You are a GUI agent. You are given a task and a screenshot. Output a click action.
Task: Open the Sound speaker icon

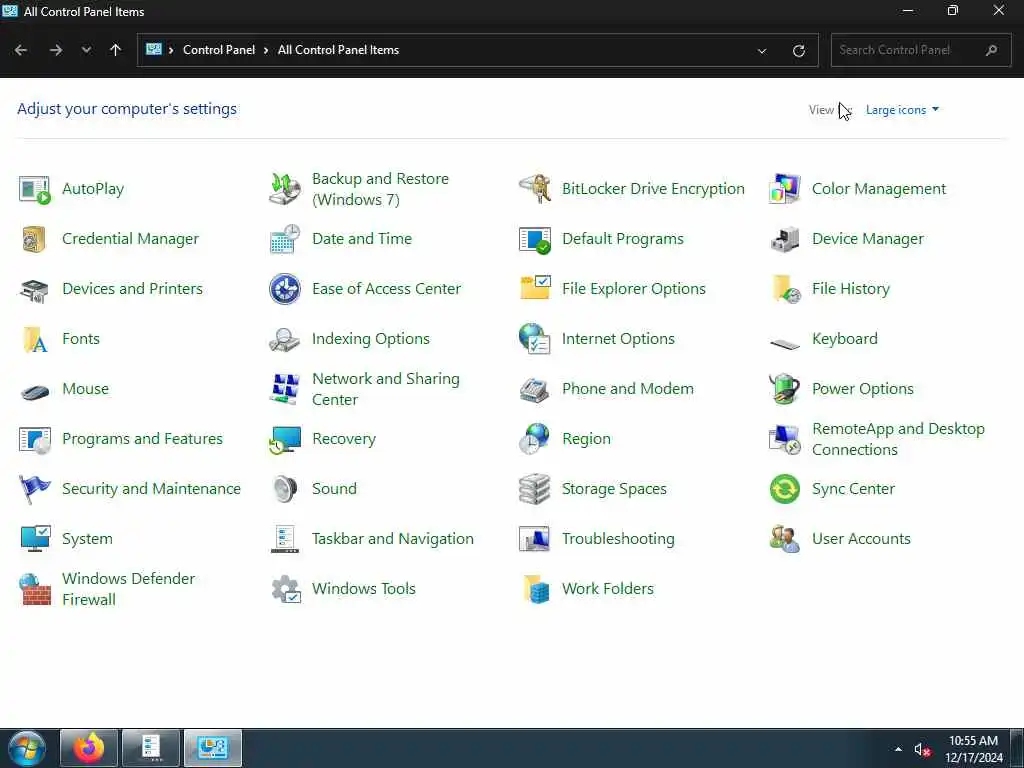point(285,489)
